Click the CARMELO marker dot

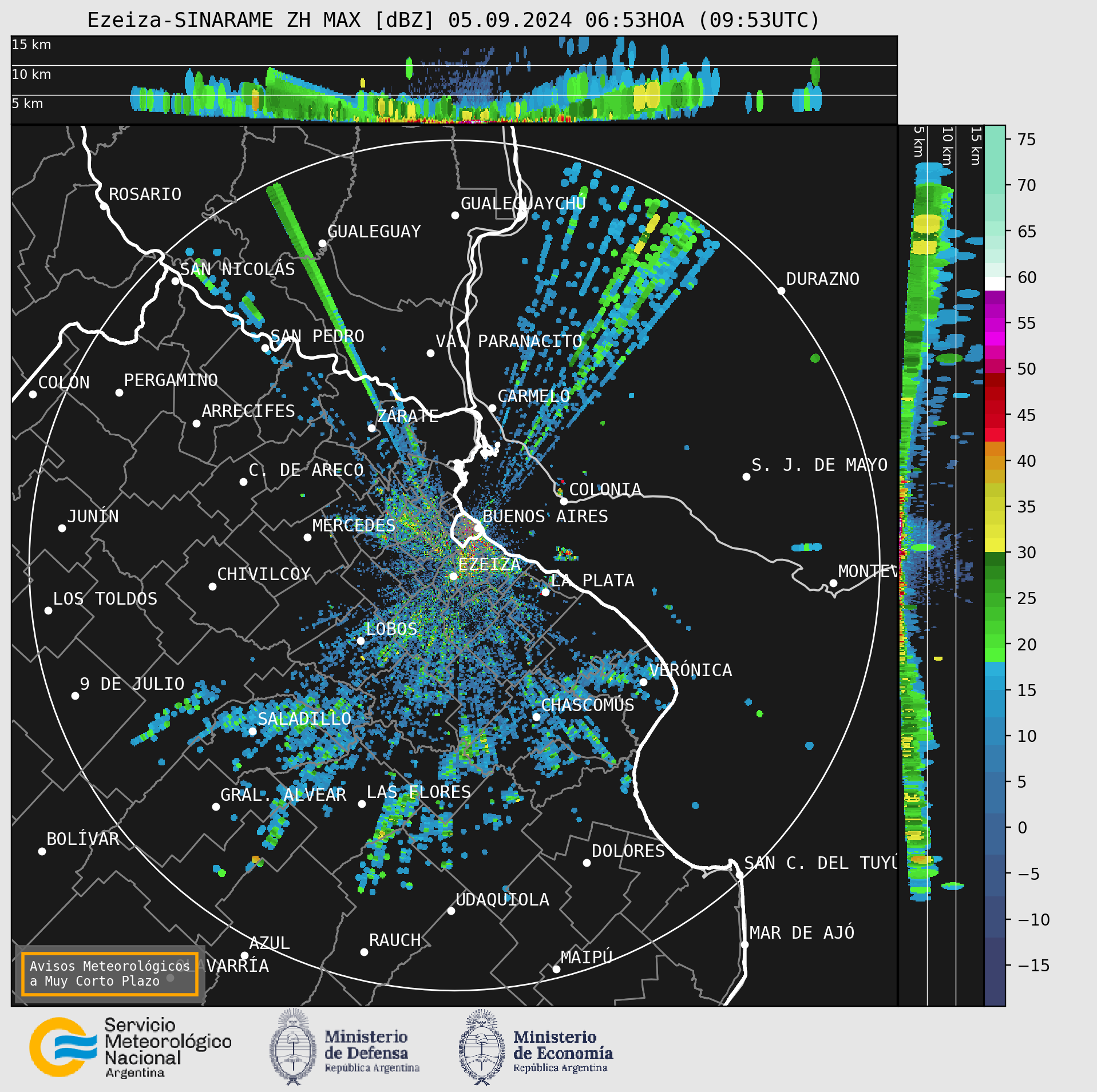pos(492,408)
